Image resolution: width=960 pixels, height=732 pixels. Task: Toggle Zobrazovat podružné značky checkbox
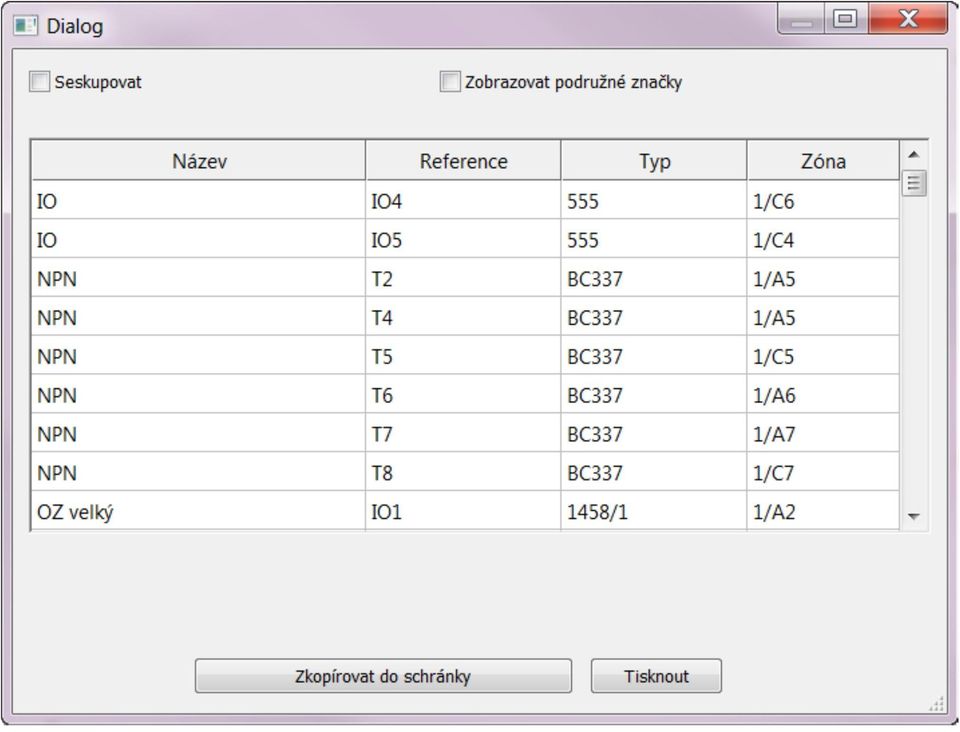pos(450,82)
